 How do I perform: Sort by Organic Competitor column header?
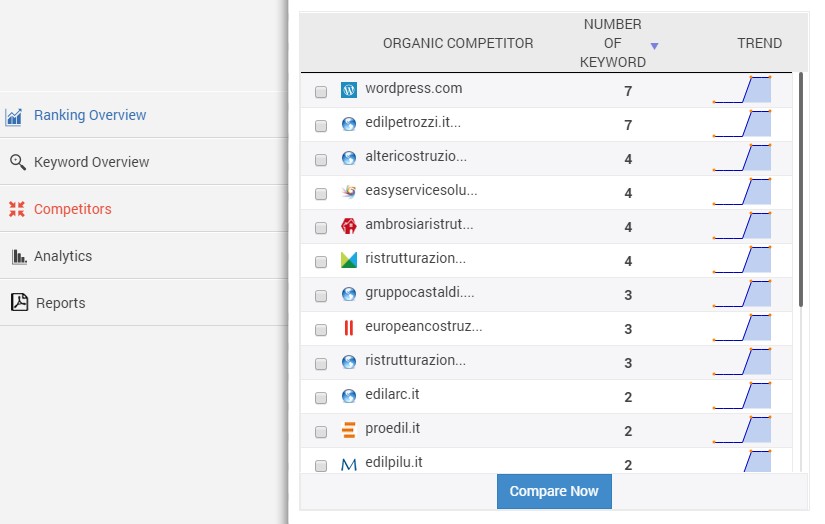tap(458, 43)
